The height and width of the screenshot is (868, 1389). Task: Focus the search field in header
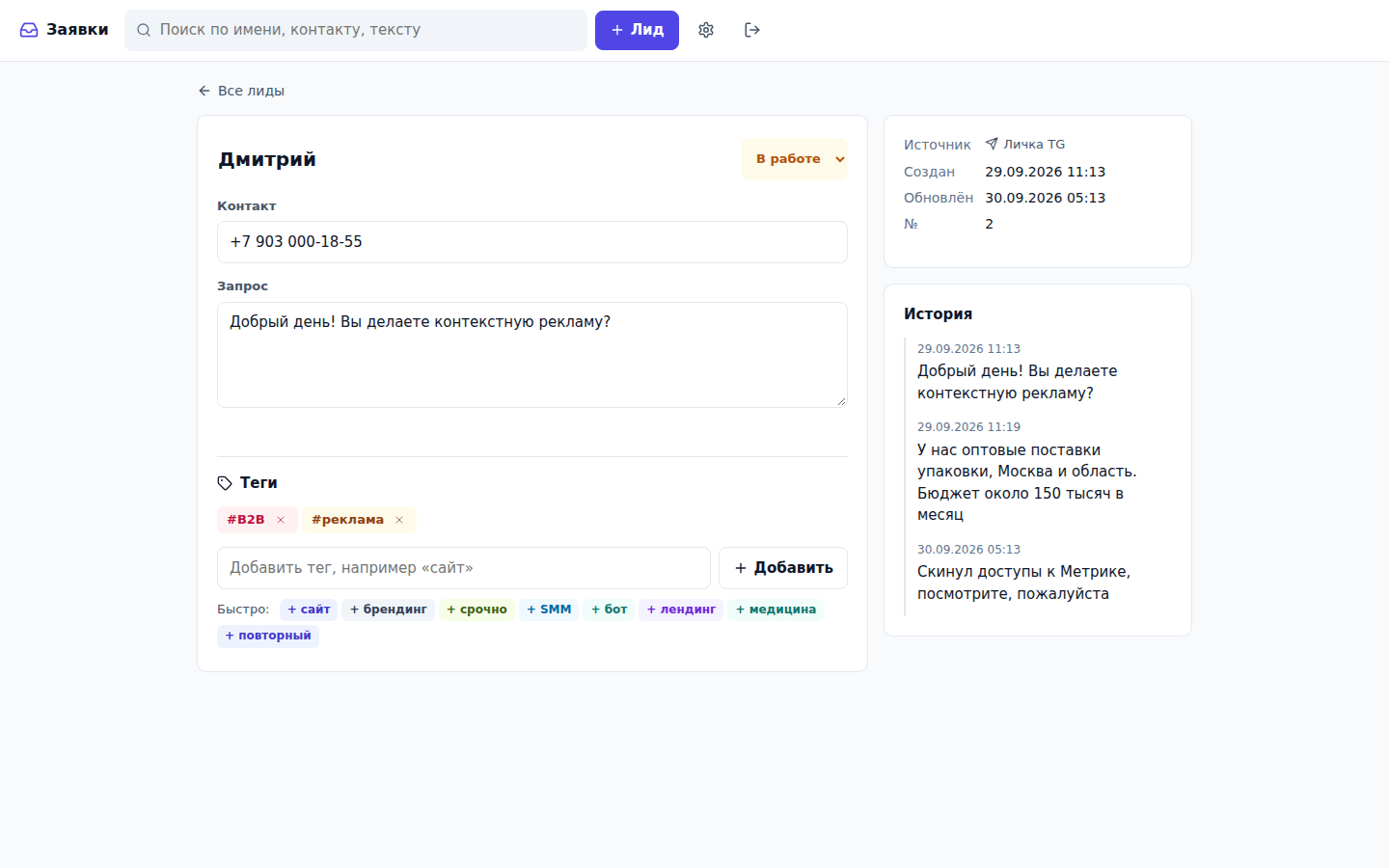[x=356, y=30]
